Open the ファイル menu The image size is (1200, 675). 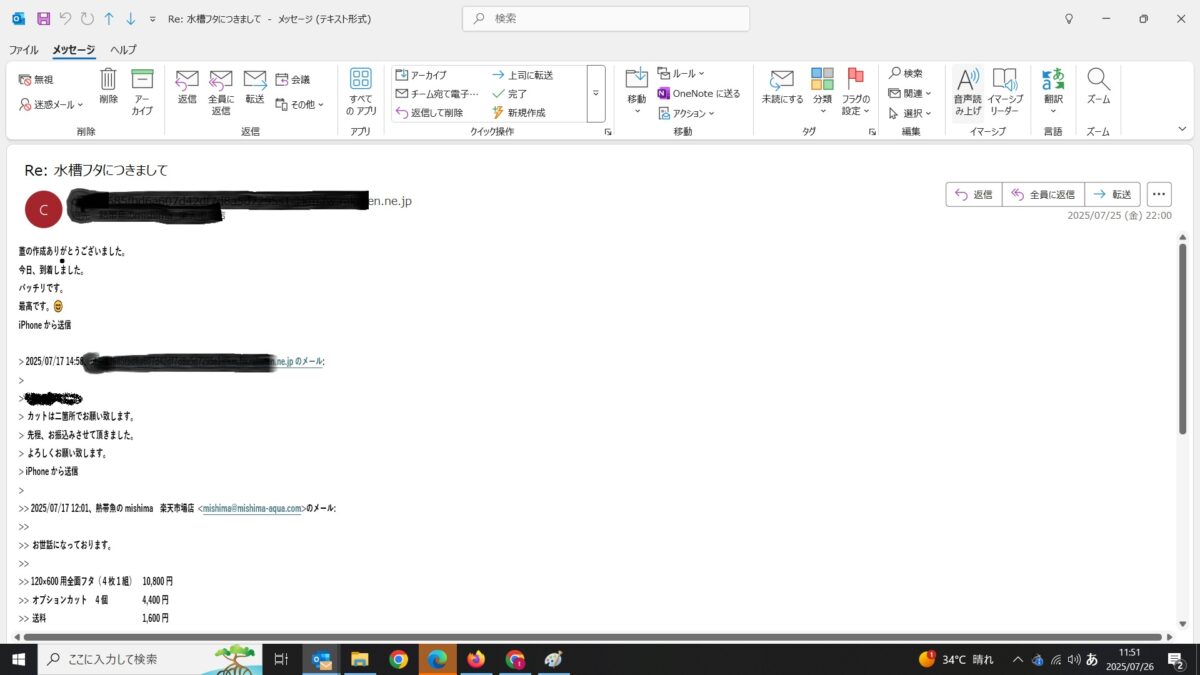(24, 49)
